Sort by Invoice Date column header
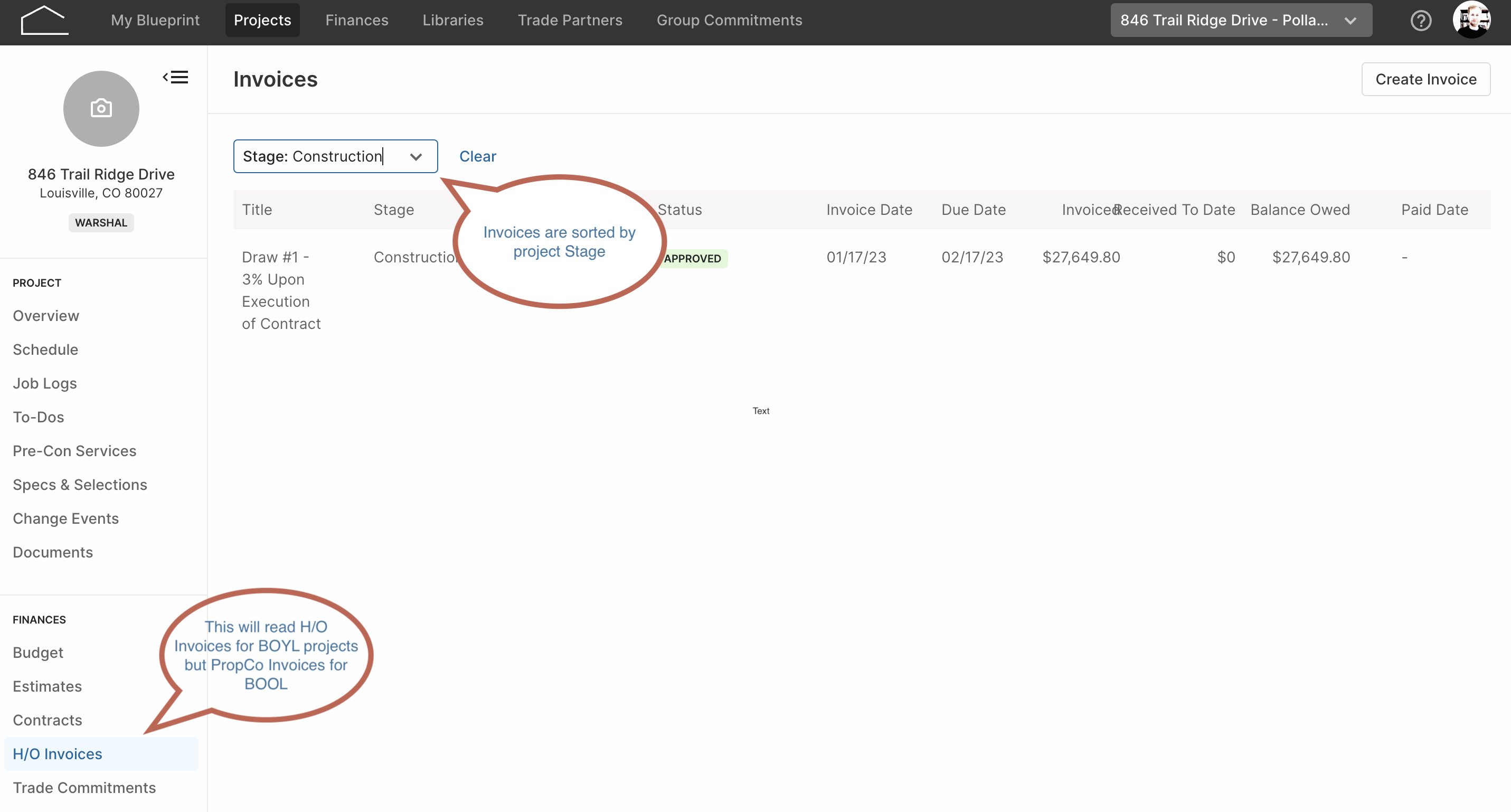The height and width of the screenshot is (812, 1511). (x=868, y=210)
